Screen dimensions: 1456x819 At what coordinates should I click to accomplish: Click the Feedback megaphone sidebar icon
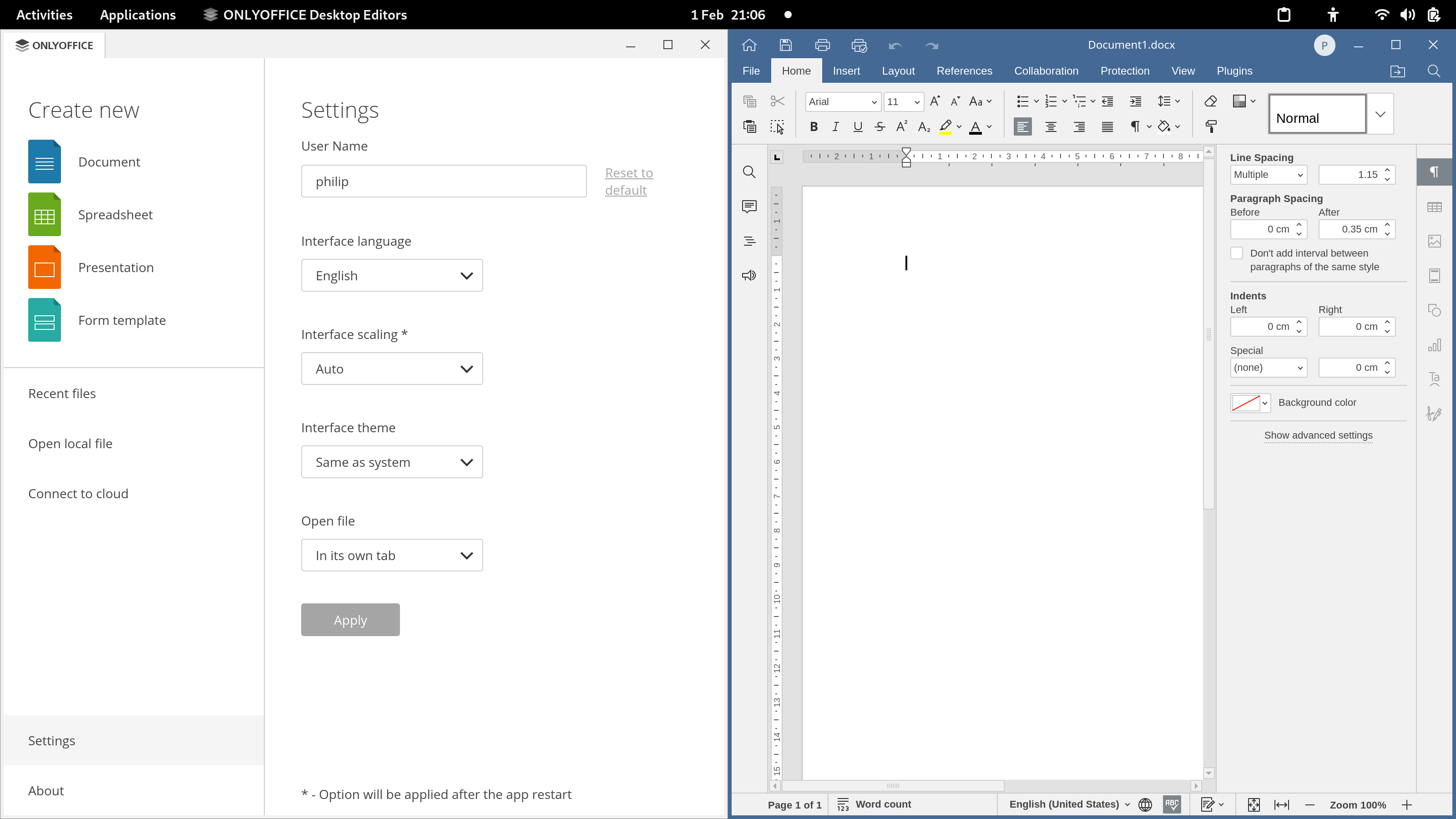(x=749, y=276)
